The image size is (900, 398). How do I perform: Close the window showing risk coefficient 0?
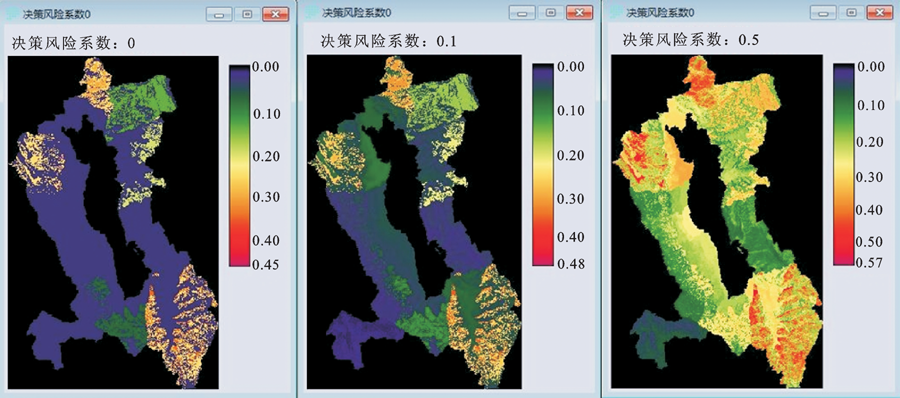click(x=276, y=14)
